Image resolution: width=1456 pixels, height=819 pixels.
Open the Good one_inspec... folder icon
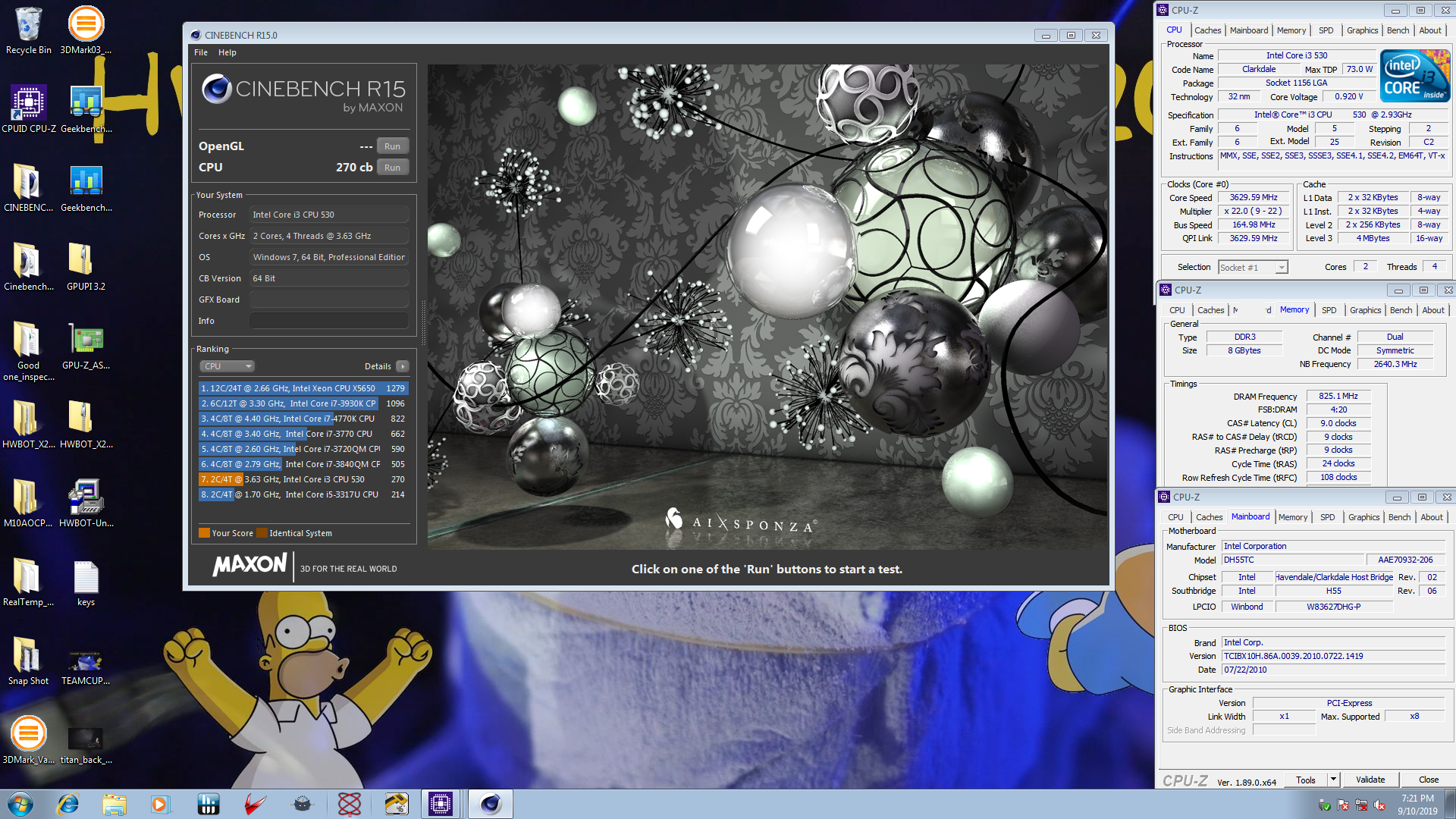pyautogui.click(x=28, y=350)
